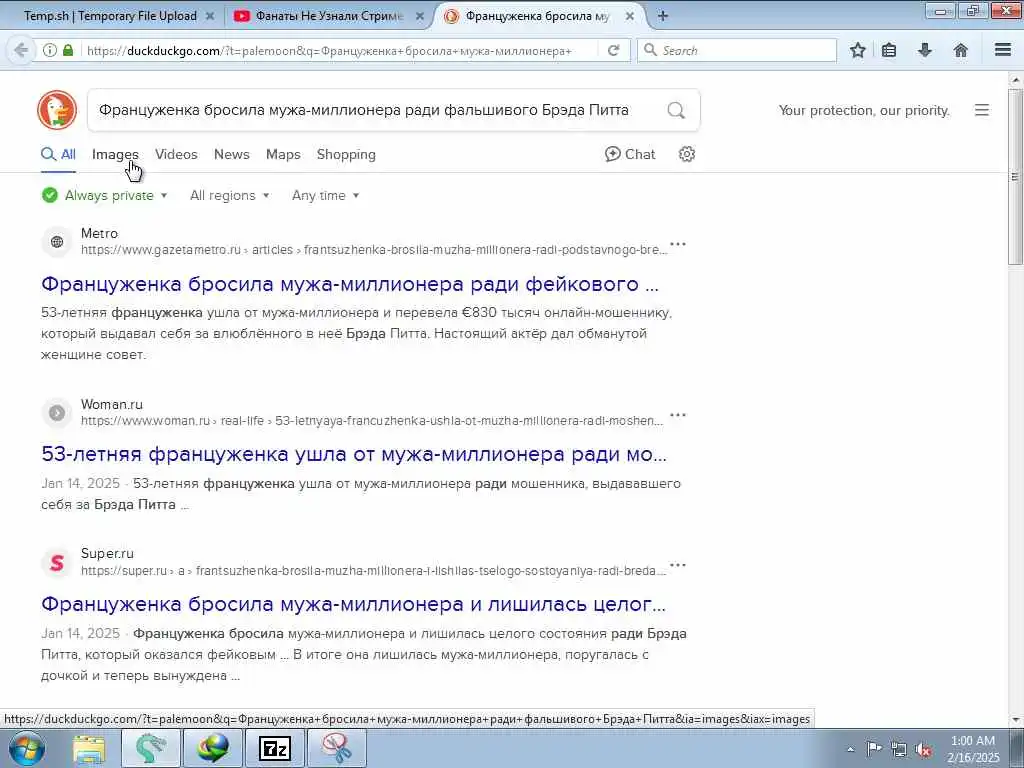Open more options for Metro result
The height and width of the screenshot is (768, 1024).
[678, 244]
